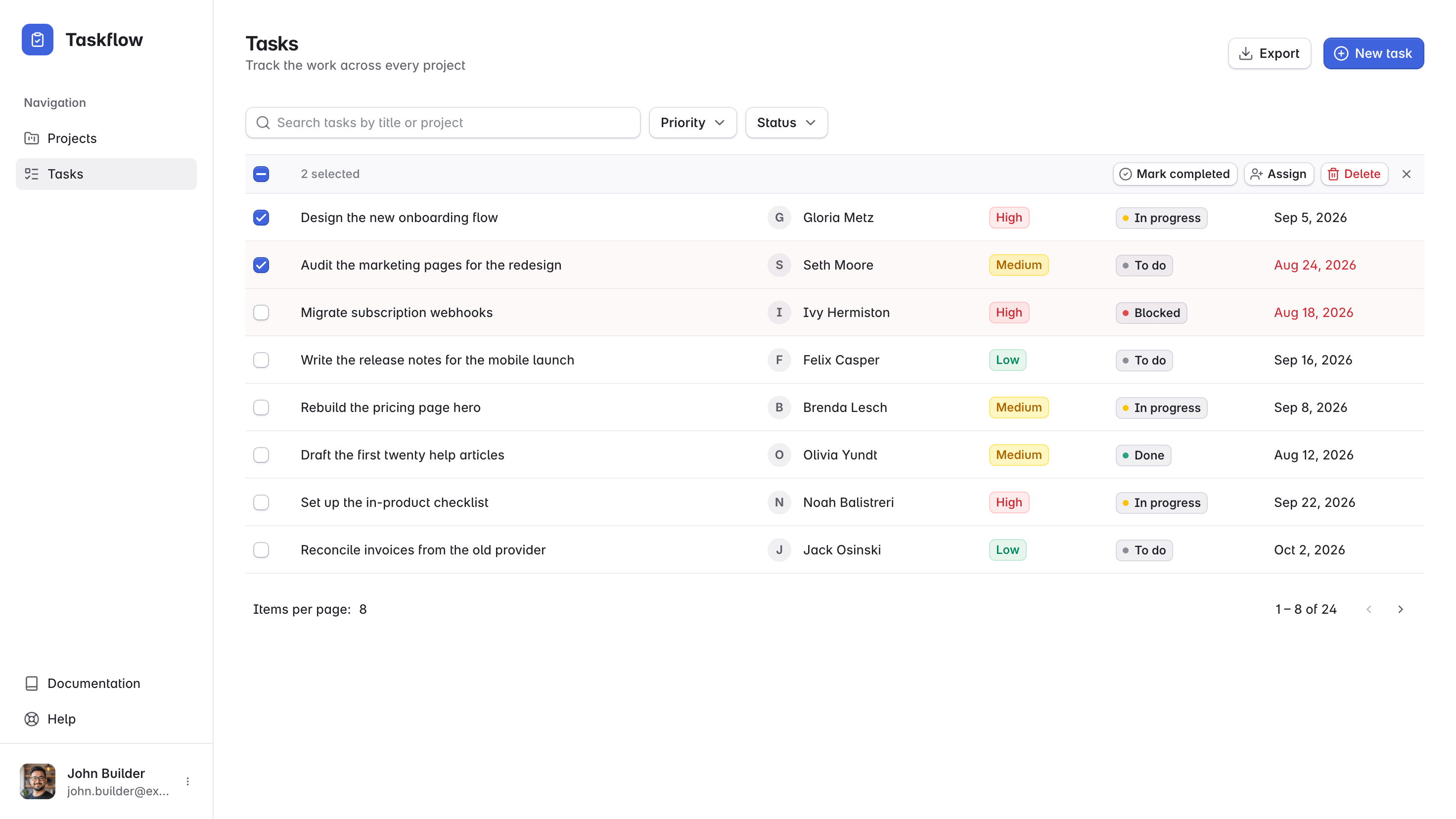Click Noah Balistreri avatar initial N
Image resolution: width=1456 pixels, height=819 pixels.
pos(779,502)
